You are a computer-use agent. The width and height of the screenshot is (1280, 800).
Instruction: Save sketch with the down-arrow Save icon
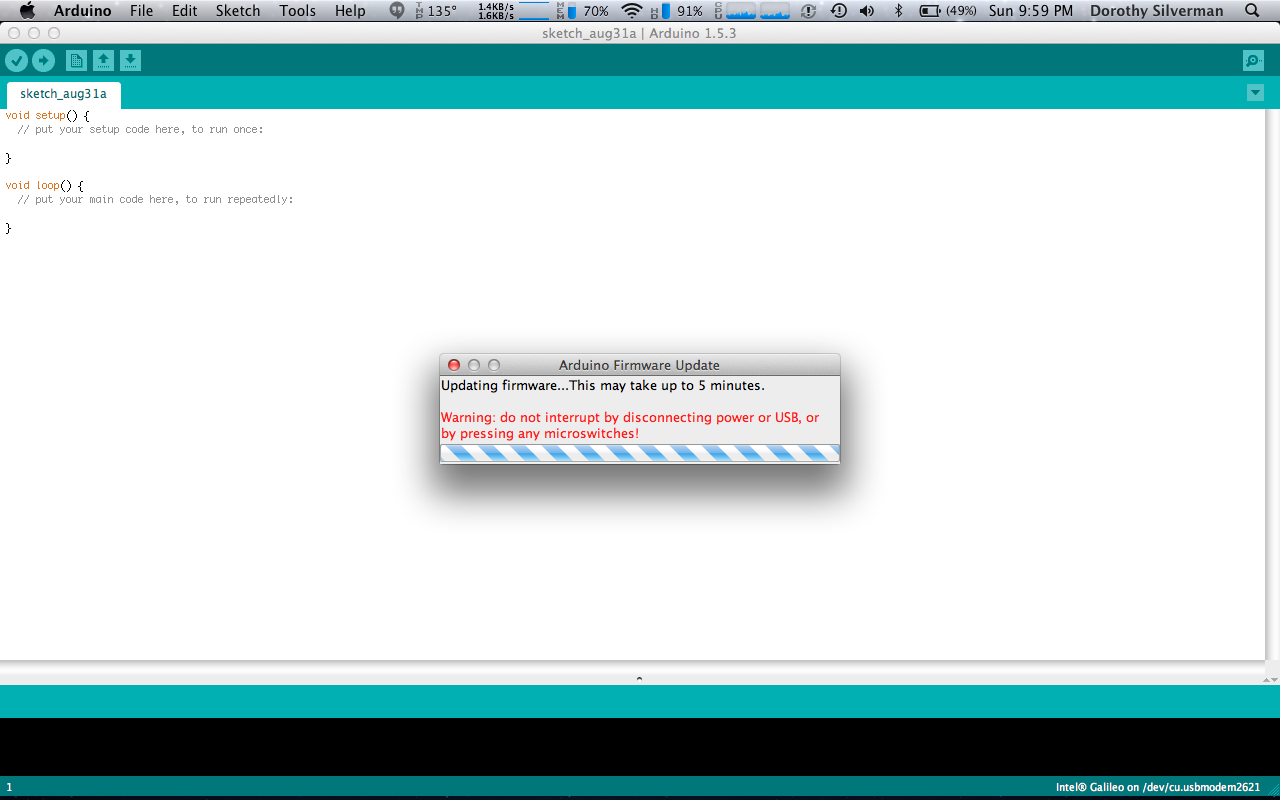pyautogui.click(x=130, y=61)
